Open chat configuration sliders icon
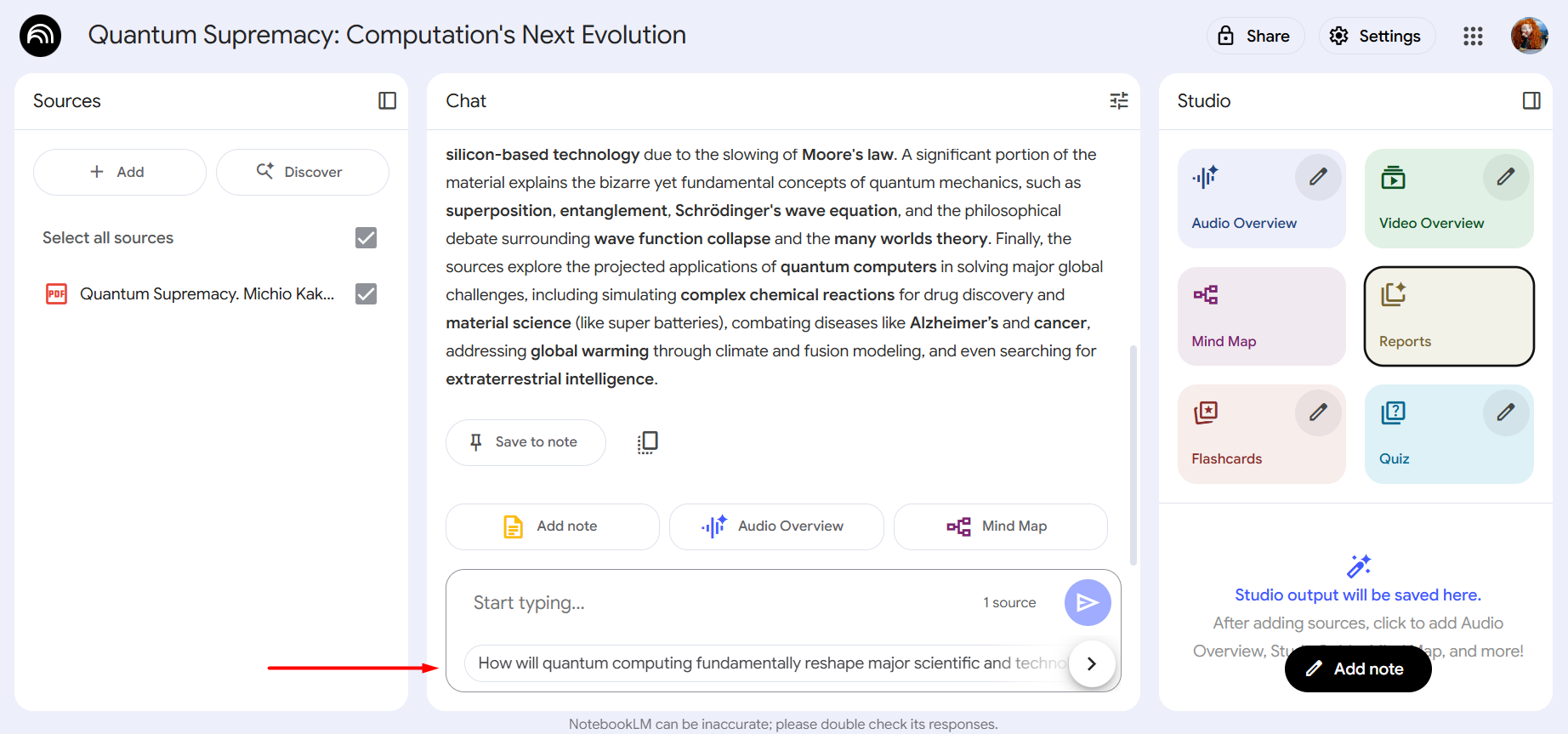 pos(1119,101)
